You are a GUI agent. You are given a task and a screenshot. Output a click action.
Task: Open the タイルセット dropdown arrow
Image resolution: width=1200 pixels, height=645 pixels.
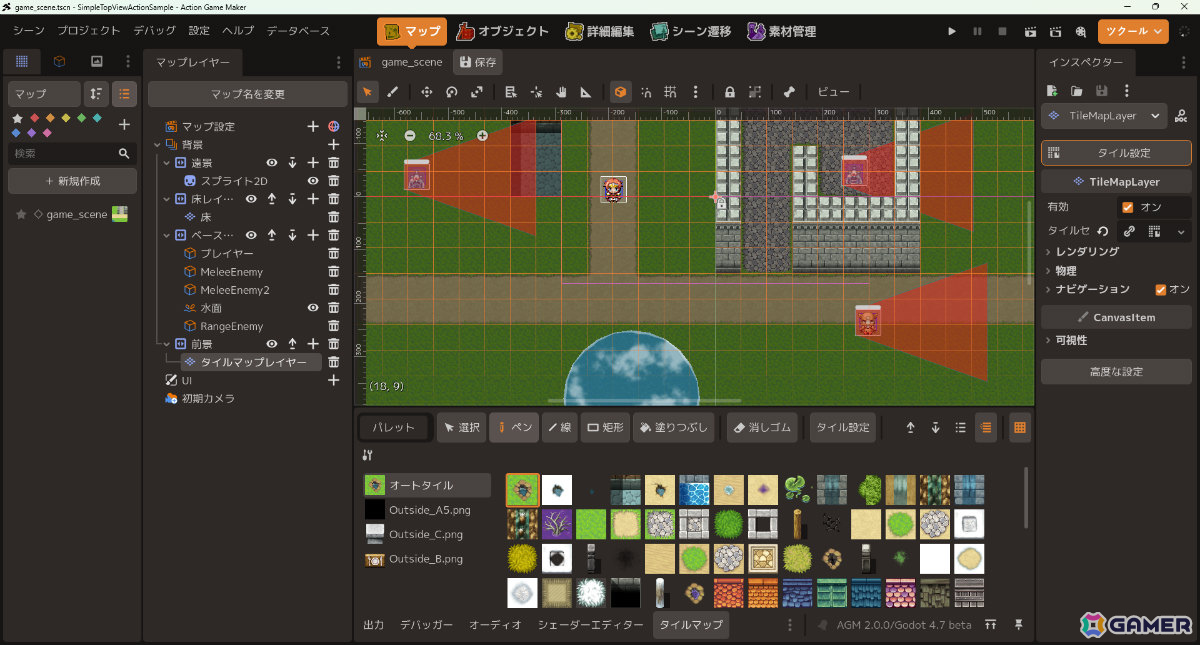1181,231
